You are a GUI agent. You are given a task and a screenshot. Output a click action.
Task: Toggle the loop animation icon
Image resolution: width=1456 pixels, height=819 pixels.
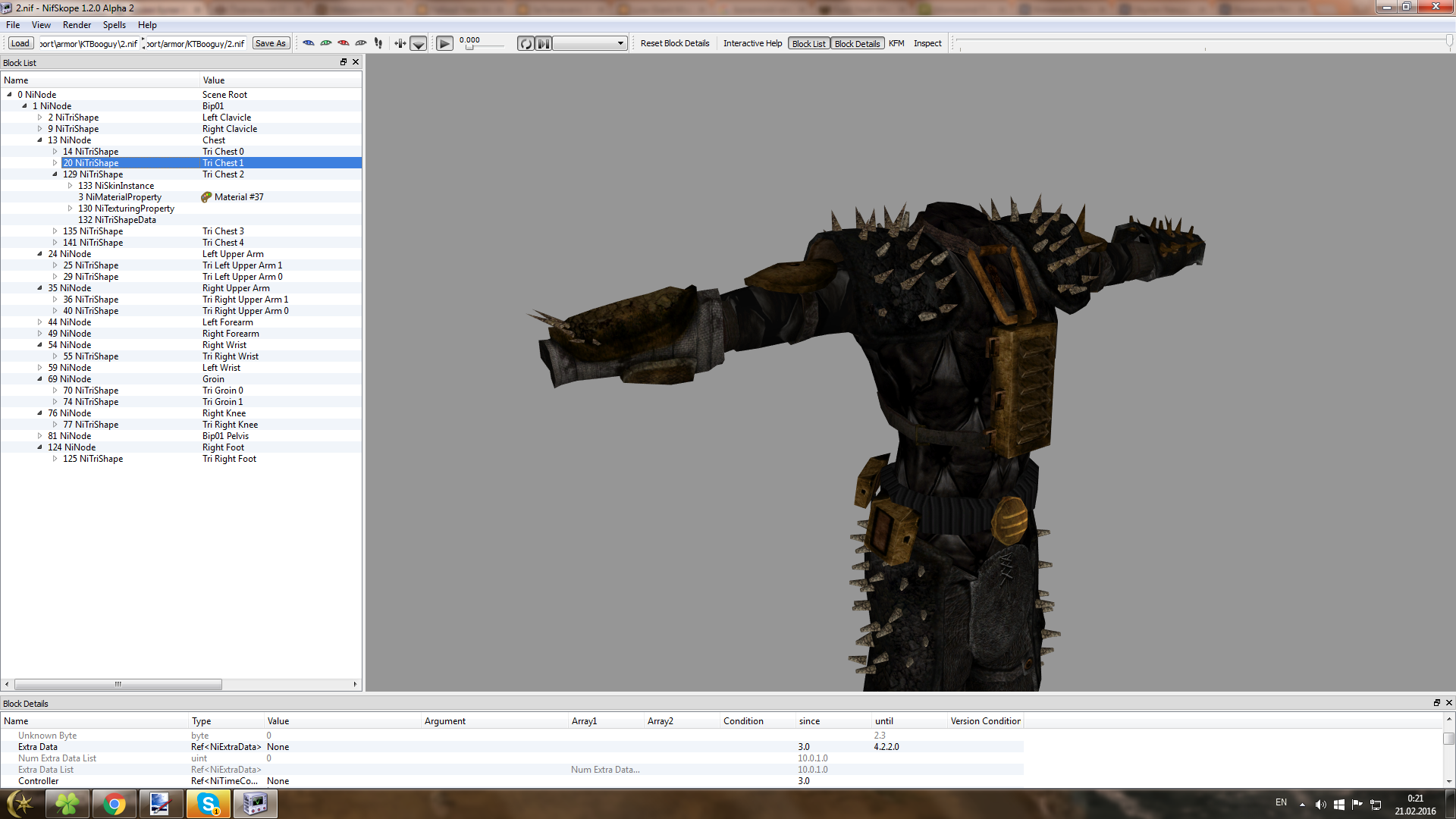point(526,43)
